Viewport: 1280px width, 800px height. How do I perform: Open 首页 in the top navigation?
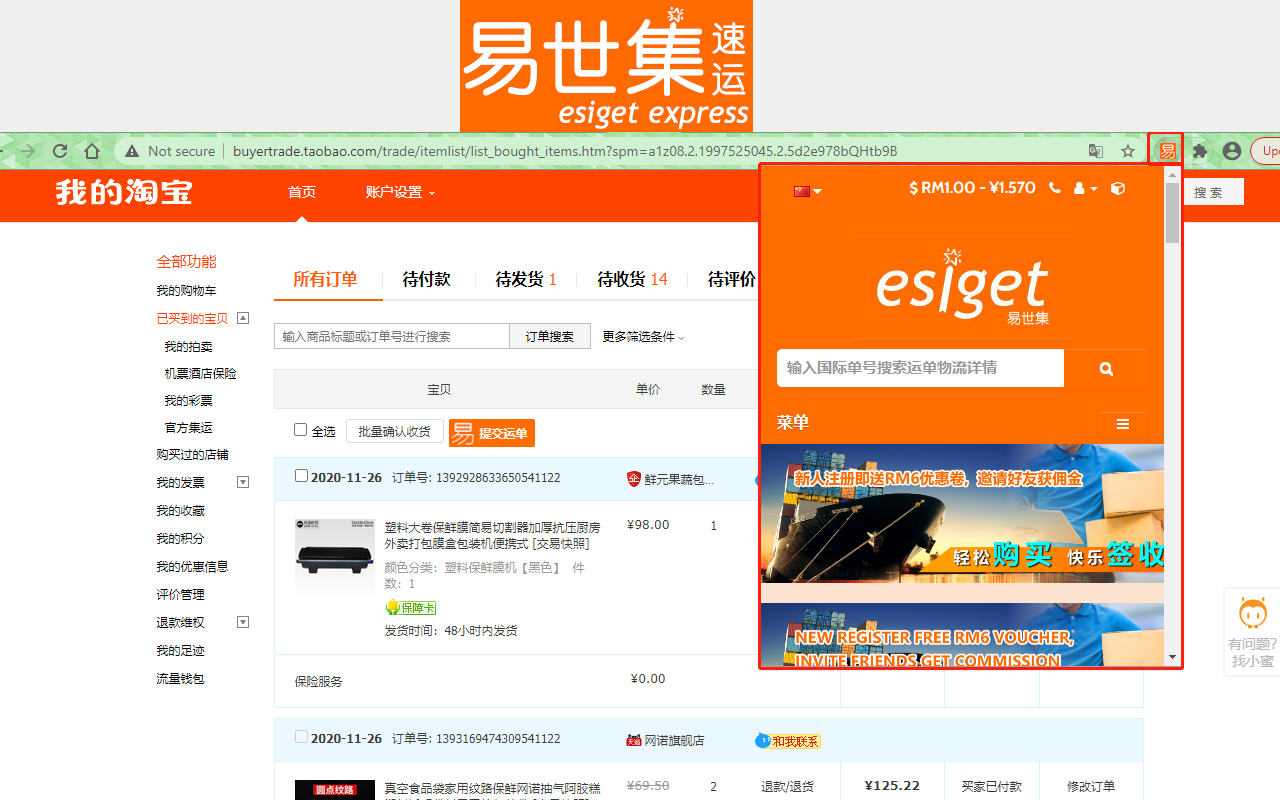(x=302, y=193)
